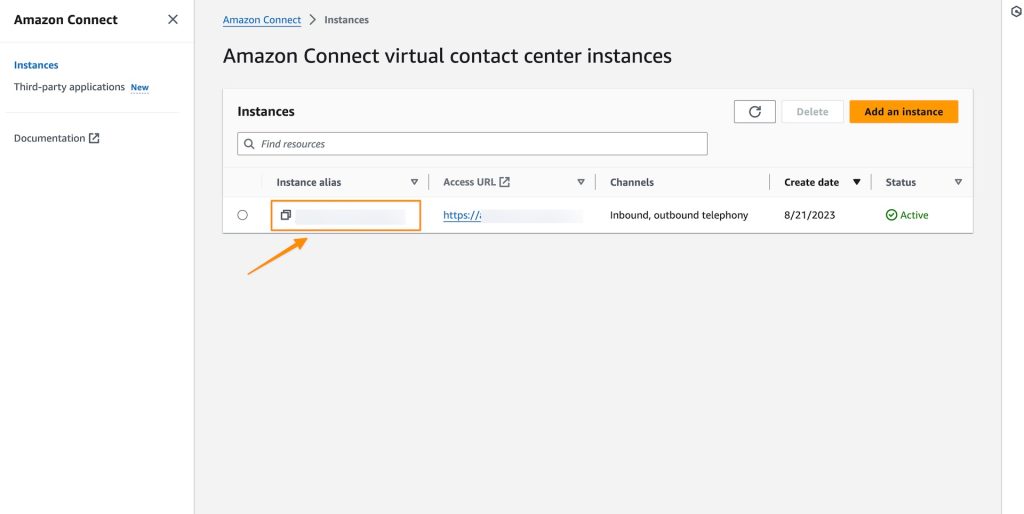Follow the Amazon Connect breadcrumb link
1024x514 pixels.
pyautogui.click(x=261, y=20)
